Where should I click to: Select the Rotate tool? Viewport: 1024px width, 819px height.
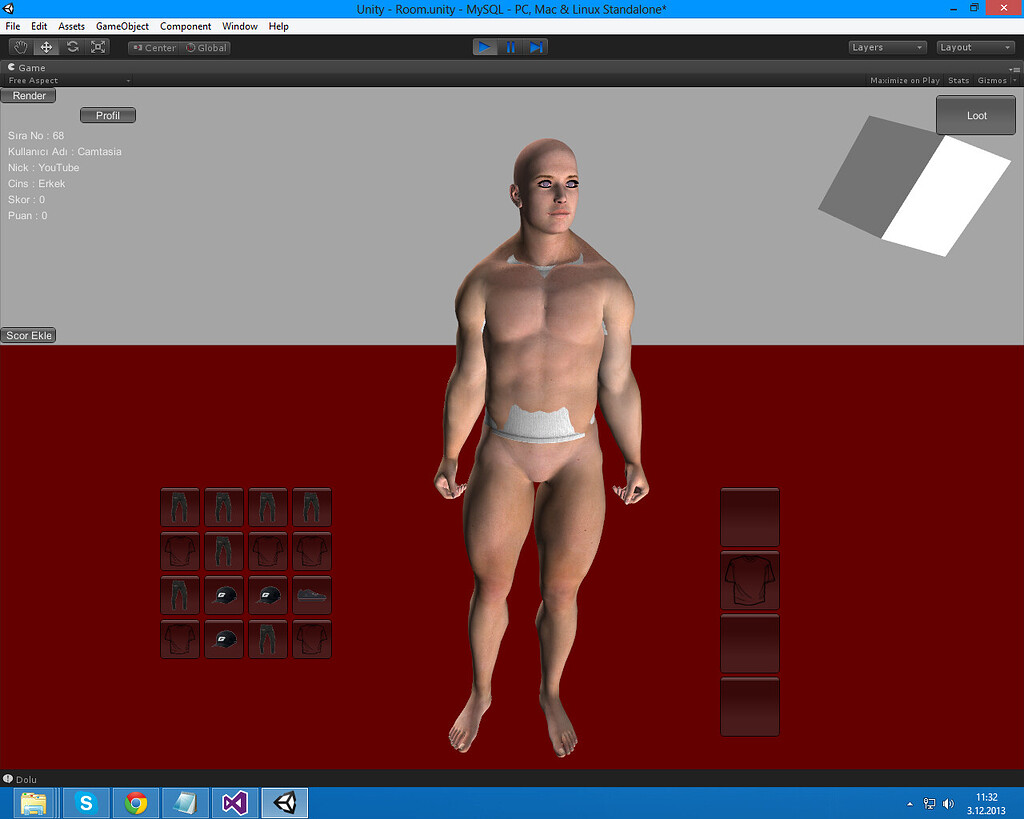(x=71, y=46)
